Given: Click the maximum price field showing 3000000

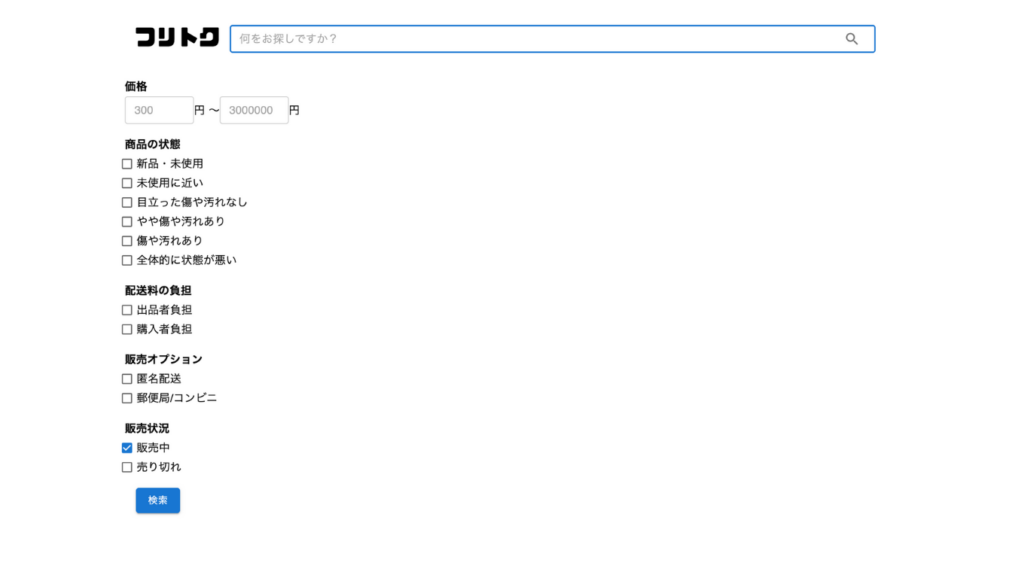Looking at the screenshot, I should (x=254, y=110).
